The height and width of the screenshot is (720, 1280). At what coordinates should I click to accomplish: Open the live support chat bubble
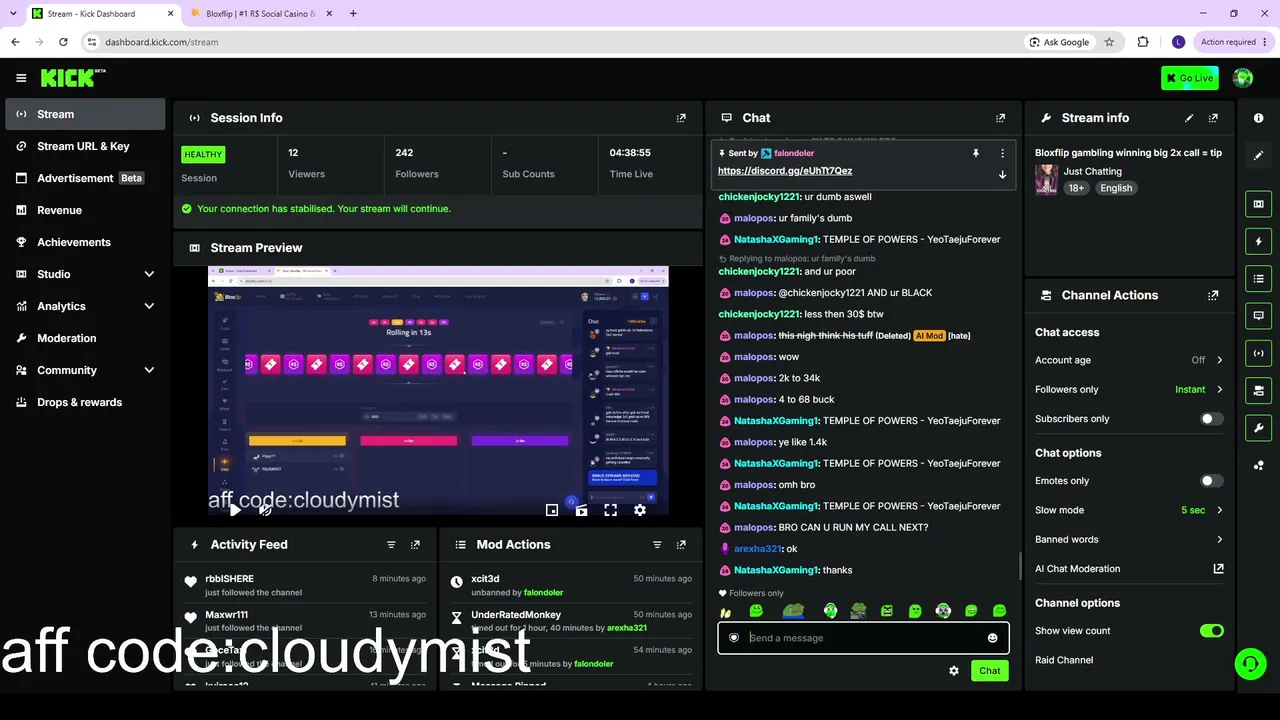click(x=1249, y=663)
